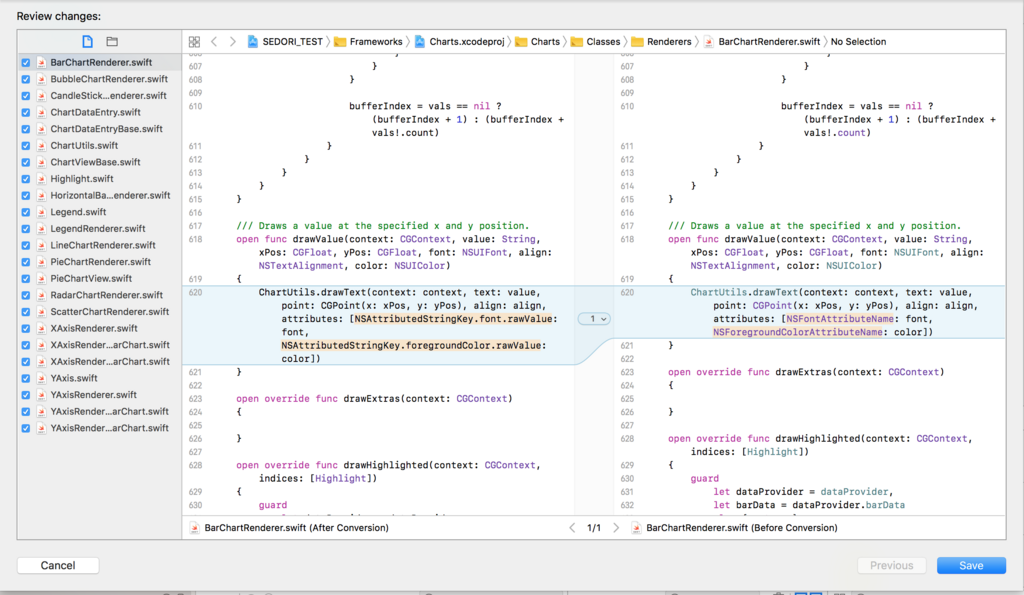Viewport: 1024px width, 595px height.
Task: Click the Cancel button
Action: point(58,566)
